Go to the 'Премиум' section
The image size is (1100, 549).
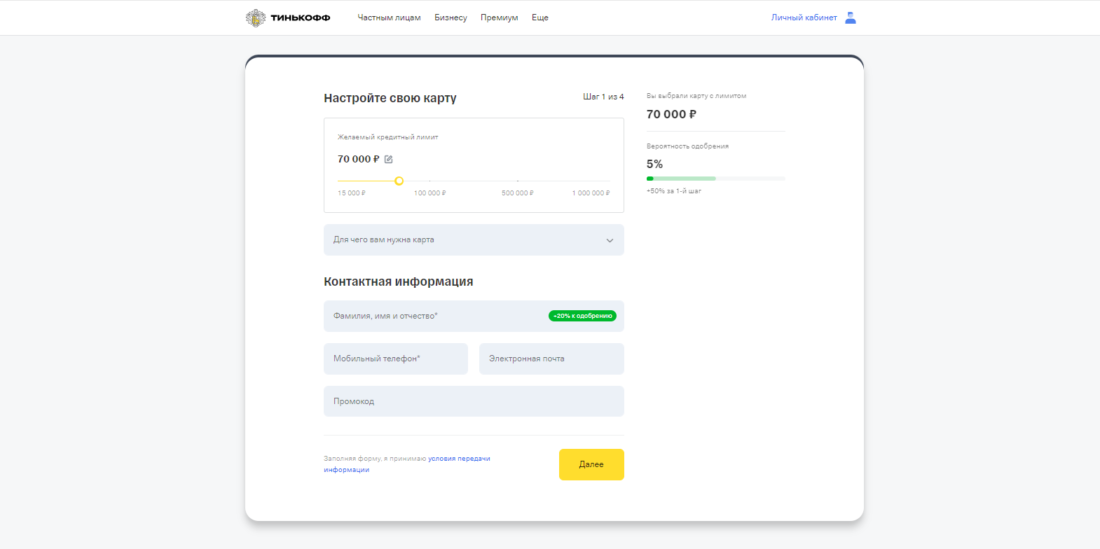(x=499, y=18)
